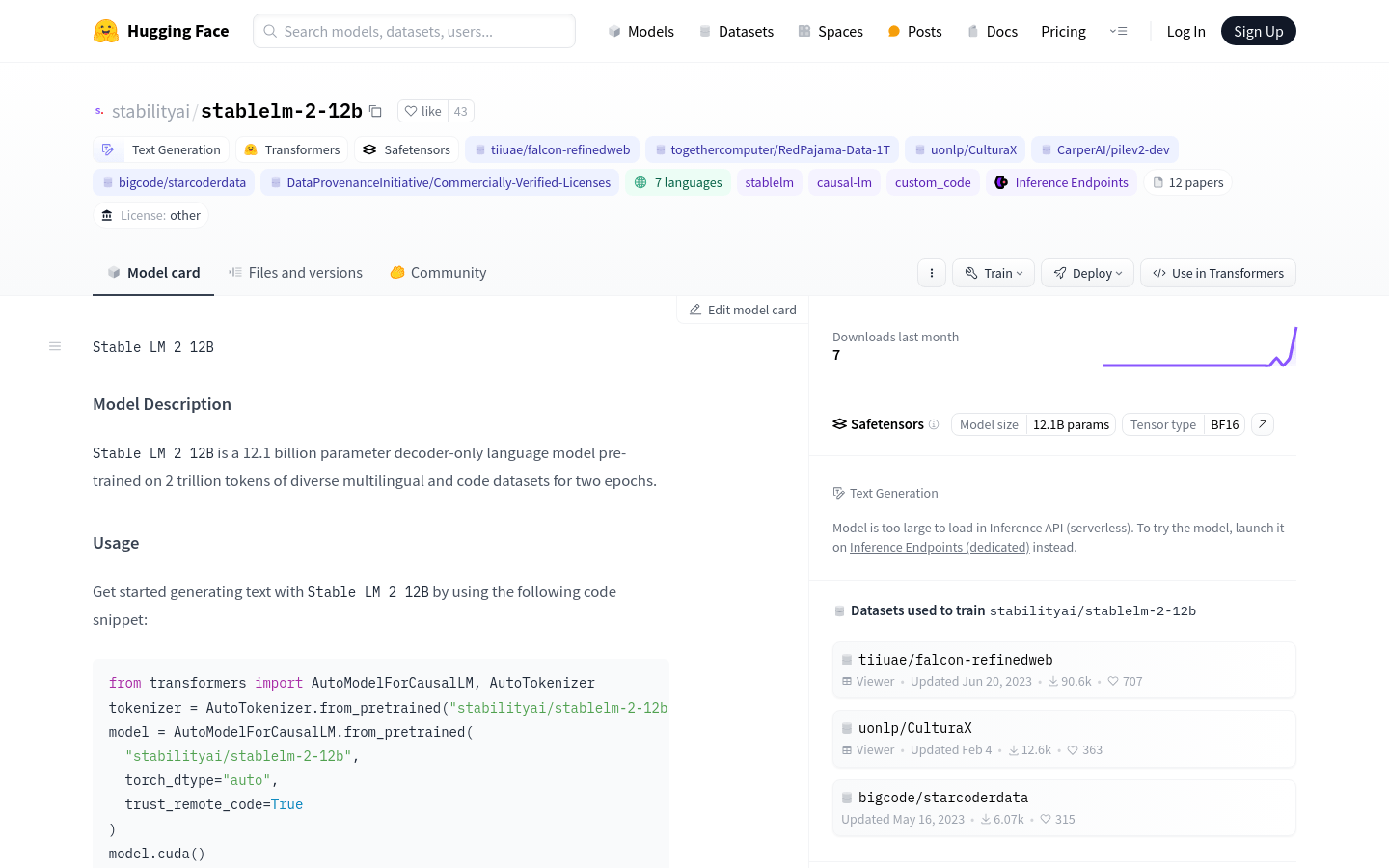Click Edit model card
This screenshot has height=868, width=1389.
[743, 310]
